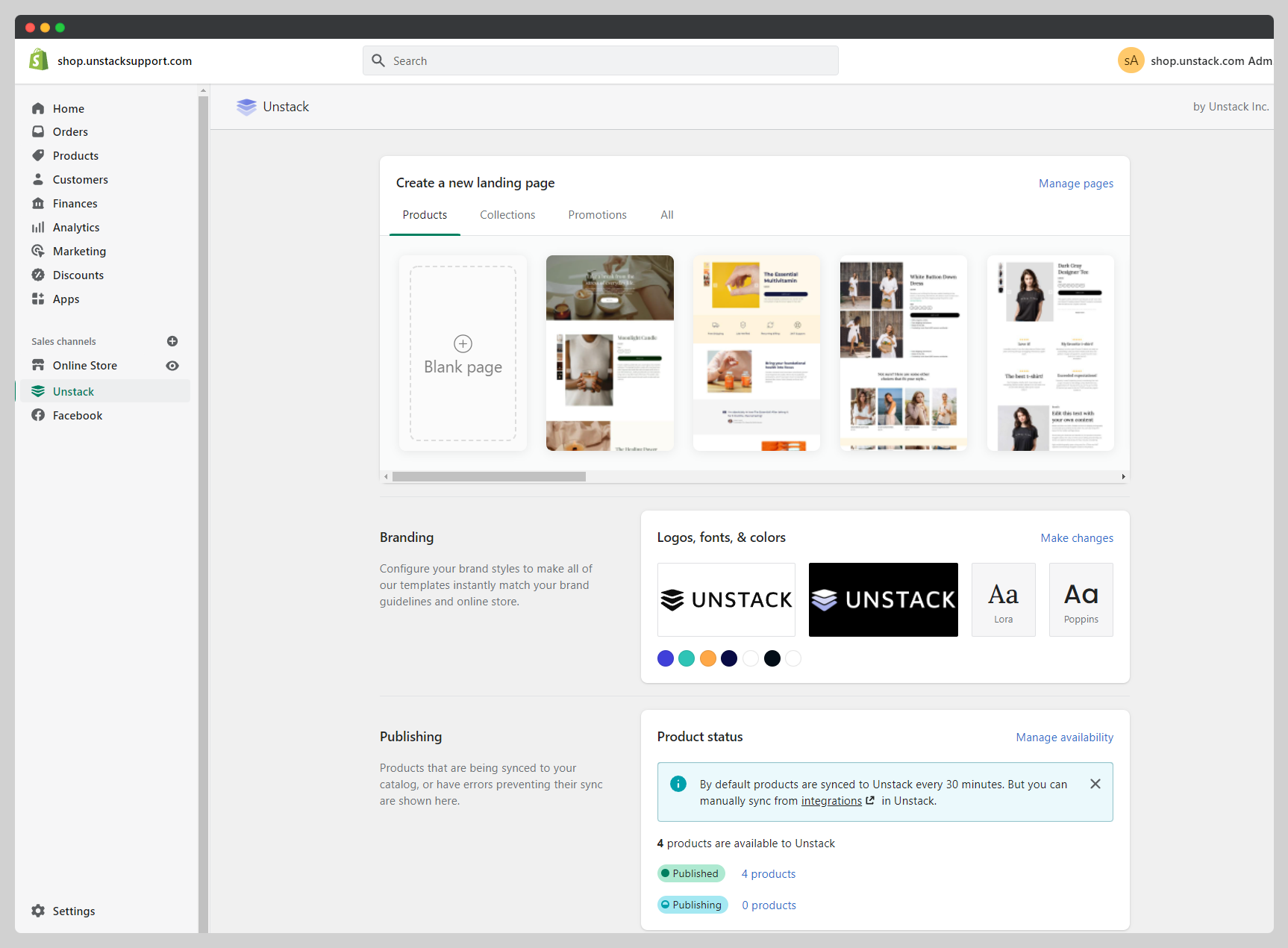Screen dimensions: 1288x948
Task: Select the Facebook sales channel
Action: (77, 415)
